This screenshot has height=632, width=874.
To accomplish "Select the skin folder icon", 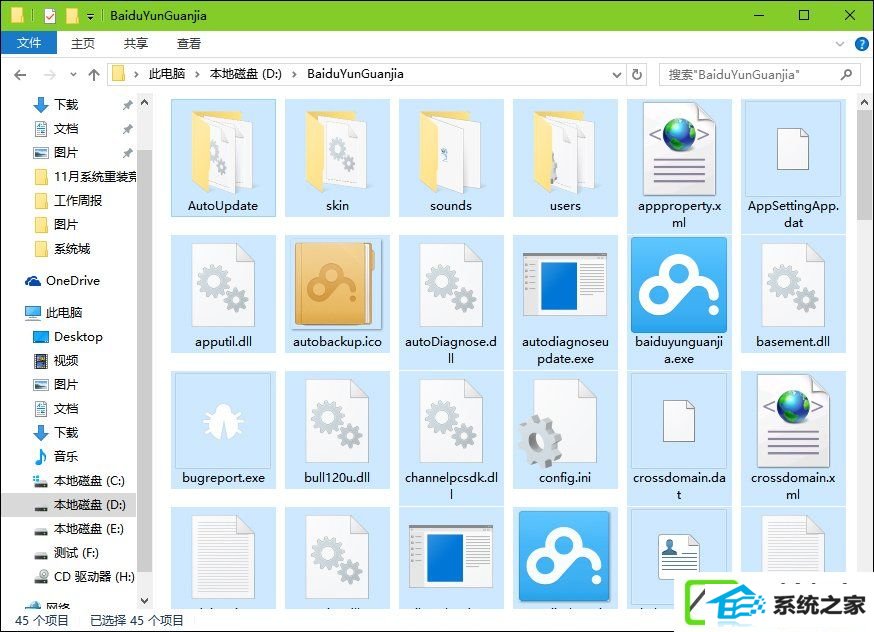I will pos(337,150).
